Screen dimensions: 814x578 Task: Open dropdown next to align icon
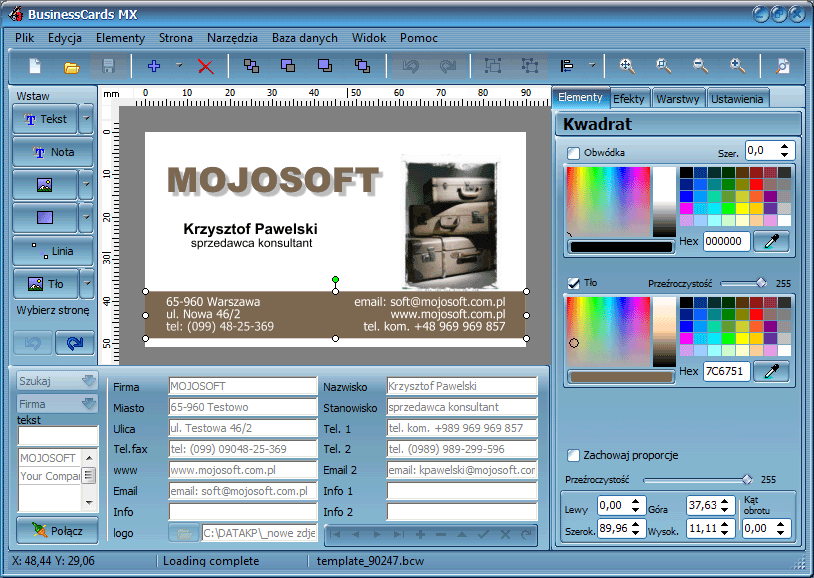click(x=592, y=66)
